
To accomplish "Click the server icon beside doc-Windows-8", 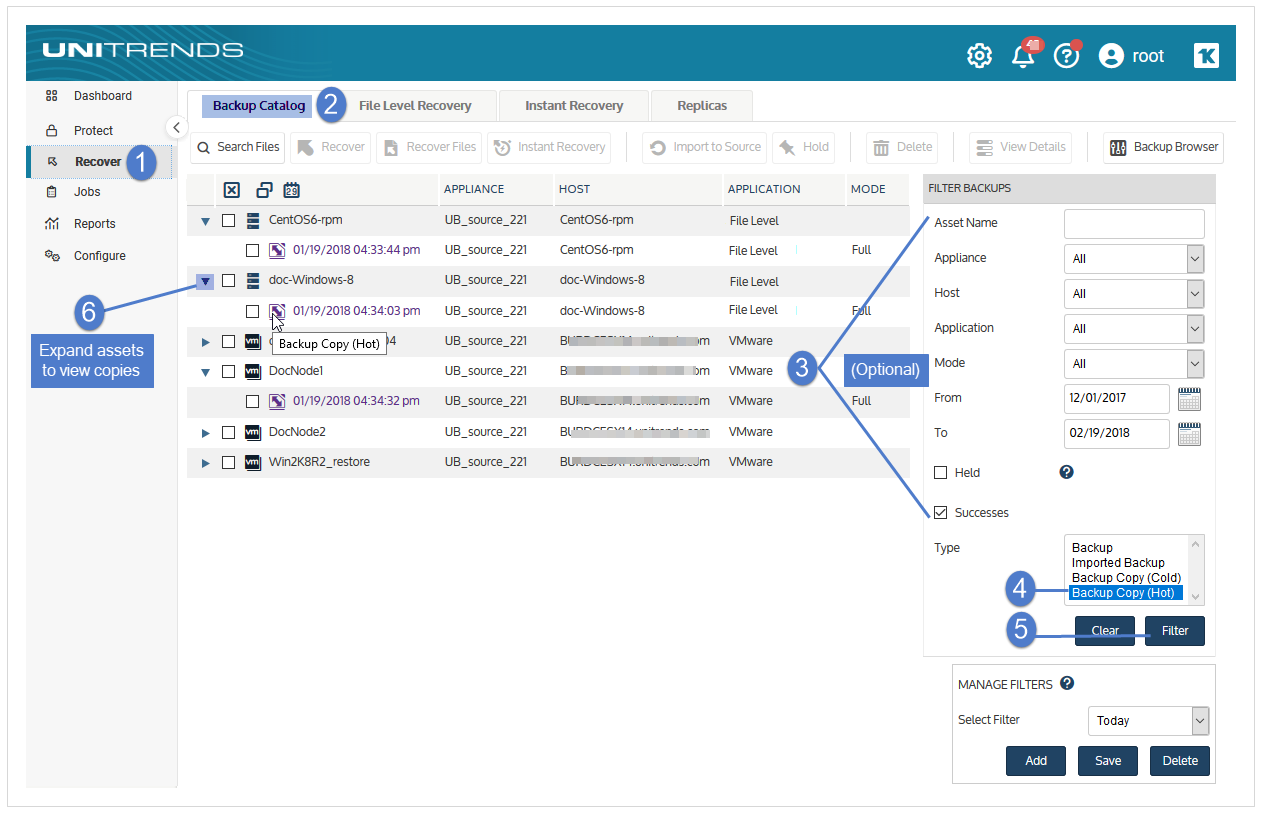I will tap(253, 281).
